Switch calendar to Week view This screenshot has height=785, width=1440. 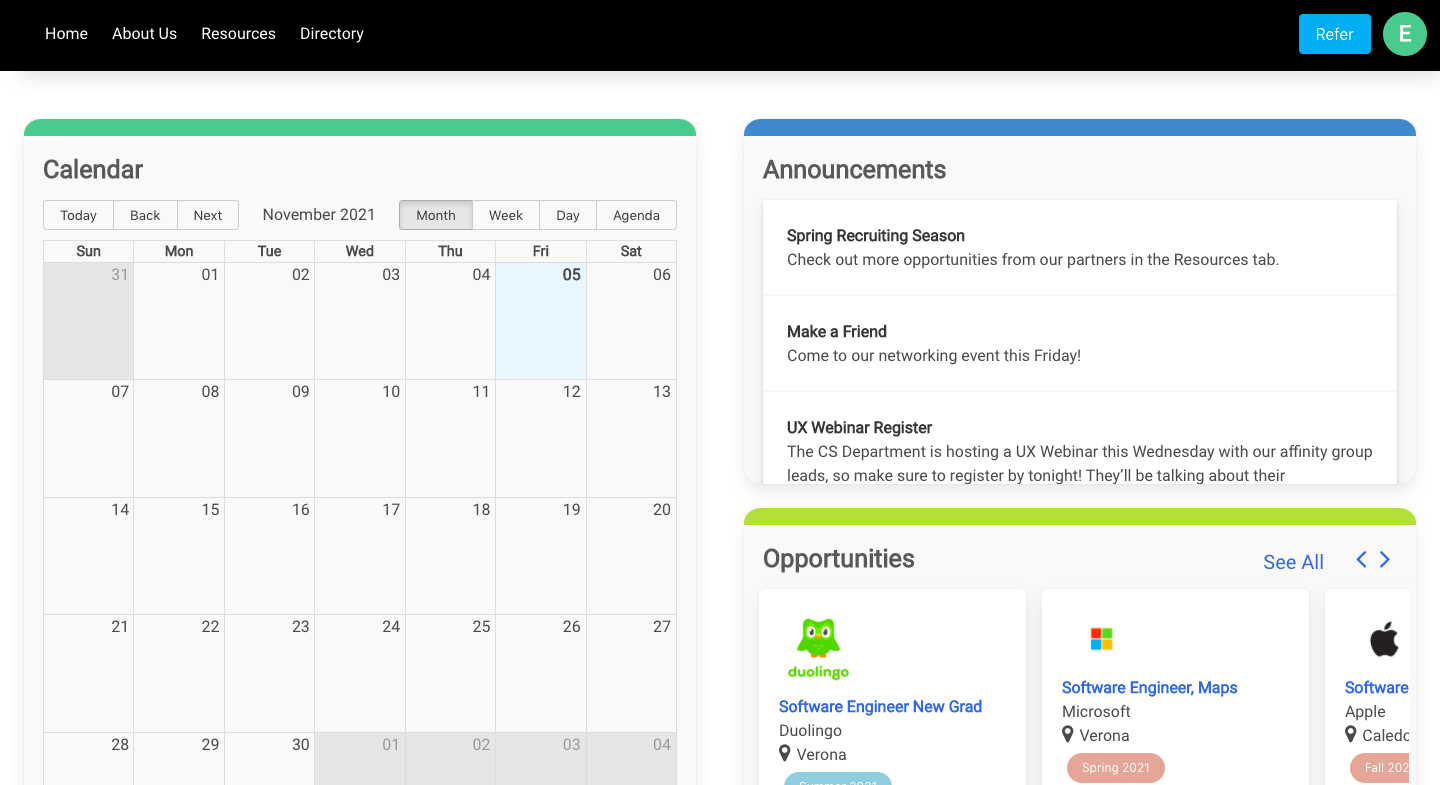click(x=505, y=215)
